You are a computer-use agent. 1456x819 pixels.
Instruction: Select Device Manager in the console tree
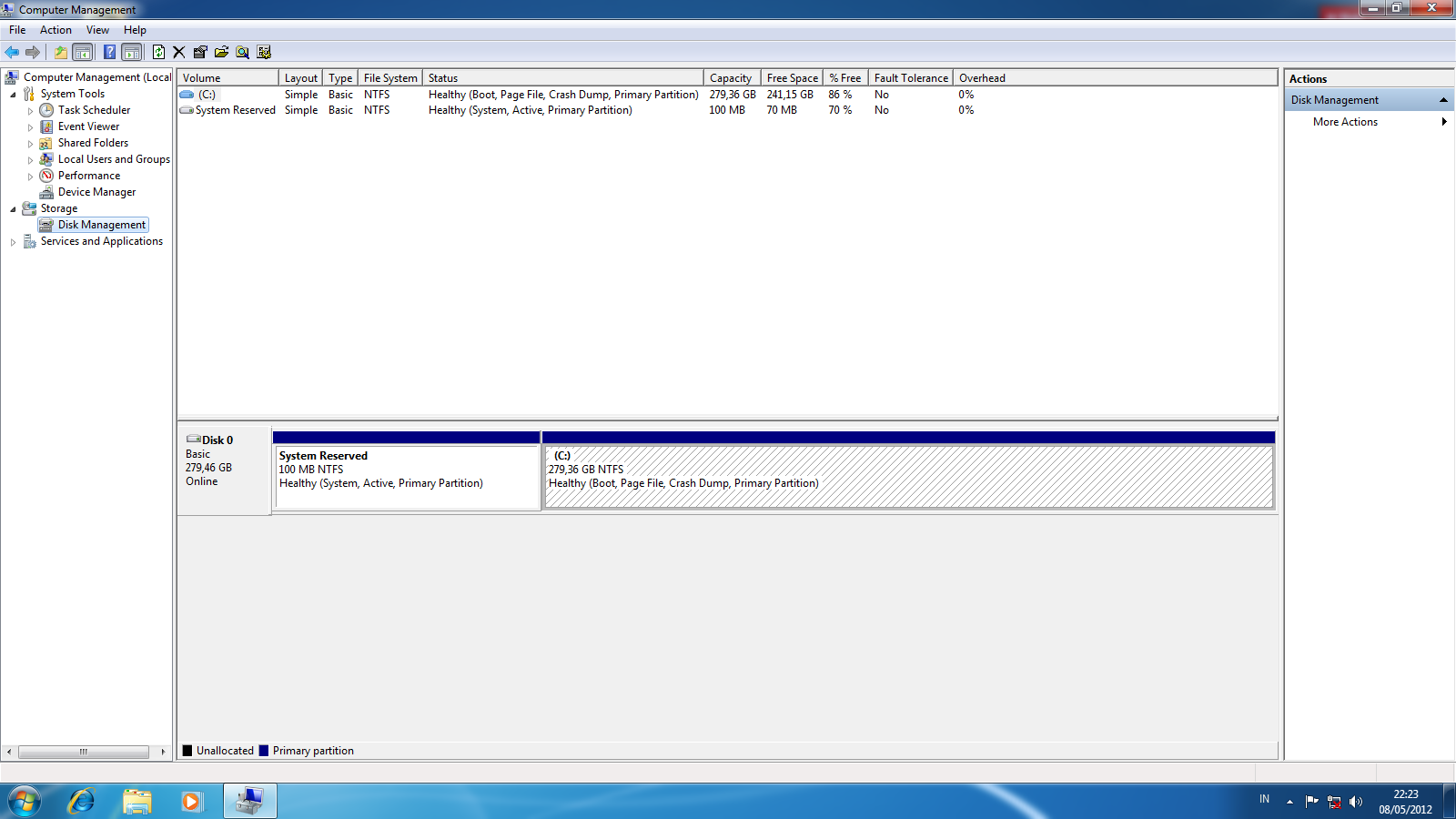[96, 192]
